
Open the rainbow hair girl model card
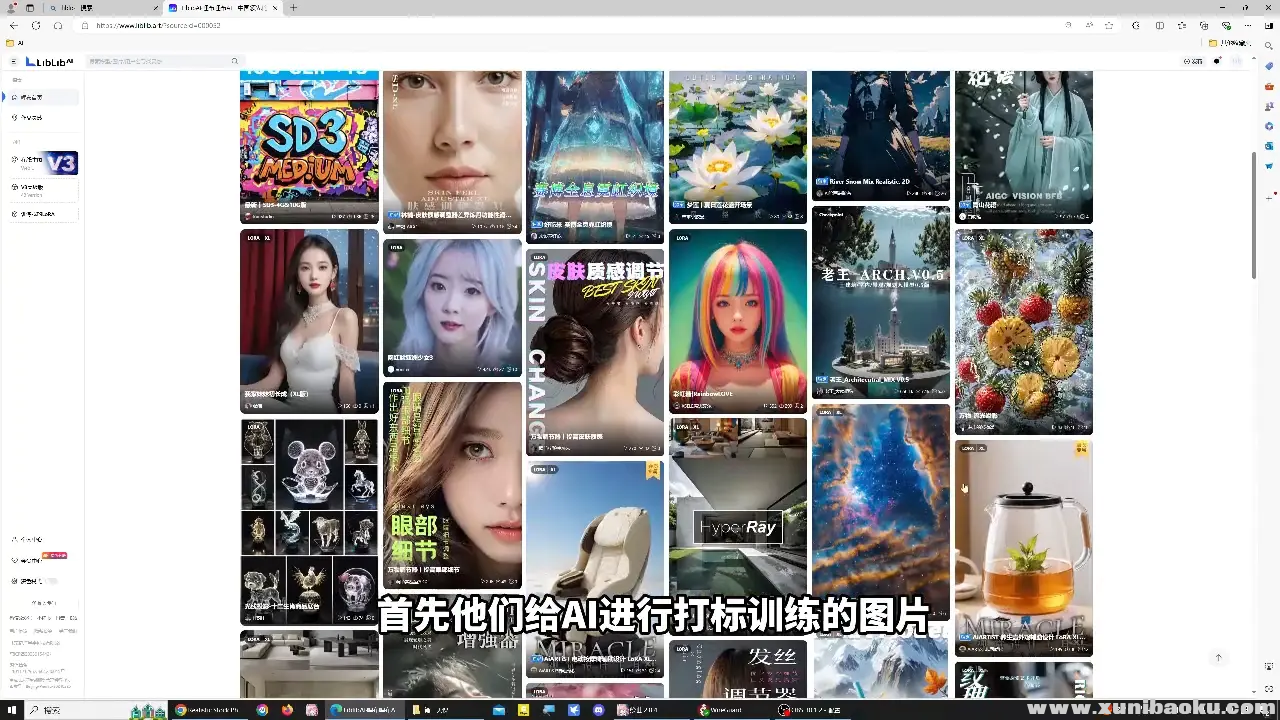point(738,320)
